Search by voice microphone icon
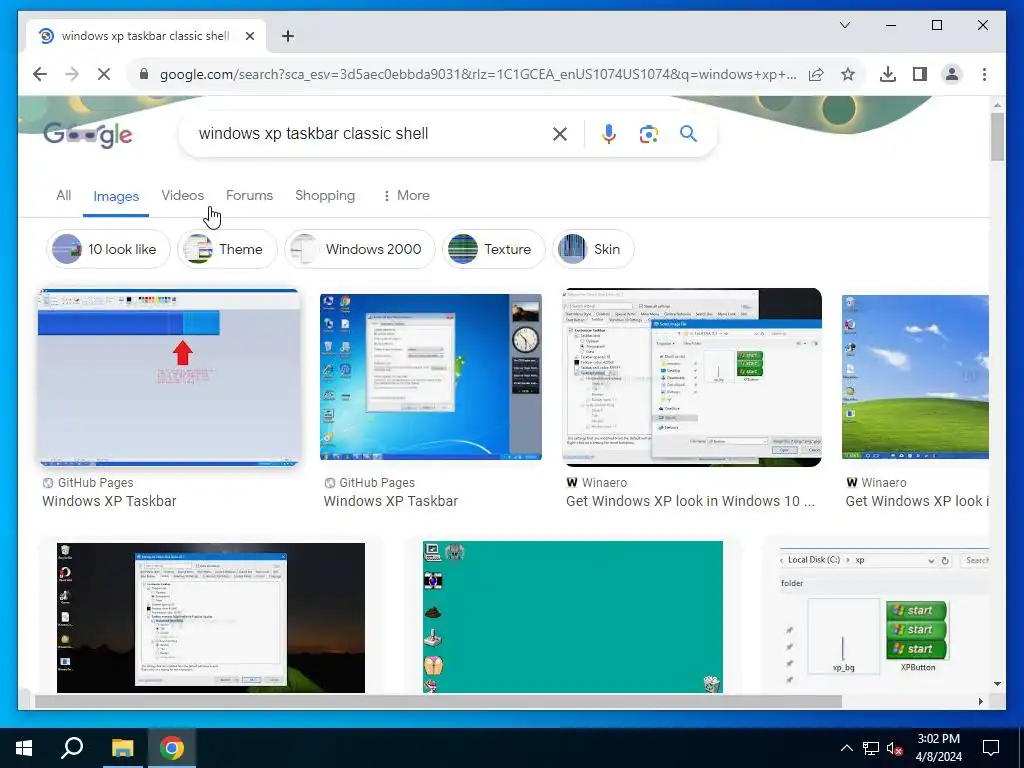 tap(608, 134)
